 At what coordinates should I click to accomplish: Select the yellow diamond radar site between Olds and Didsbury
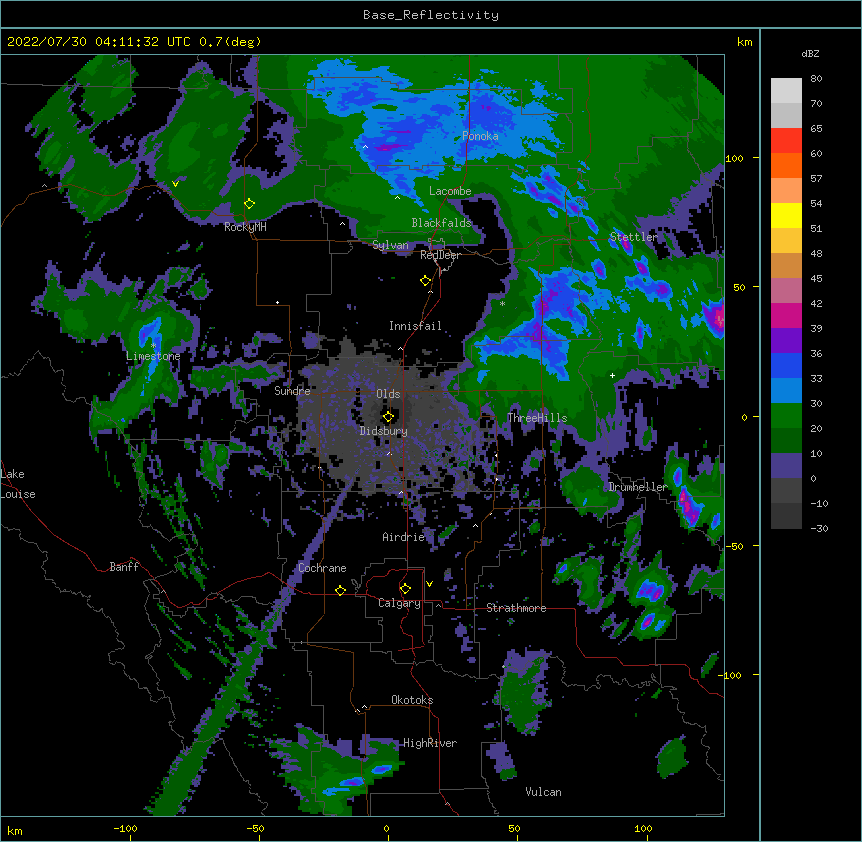pos(388,417)
